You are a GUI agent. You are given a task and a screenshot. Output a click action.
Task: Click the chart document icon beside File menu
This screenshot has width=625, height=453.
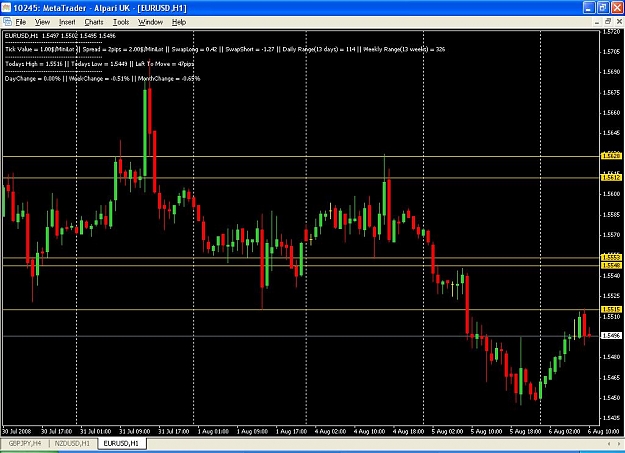(x=7, y=22)
